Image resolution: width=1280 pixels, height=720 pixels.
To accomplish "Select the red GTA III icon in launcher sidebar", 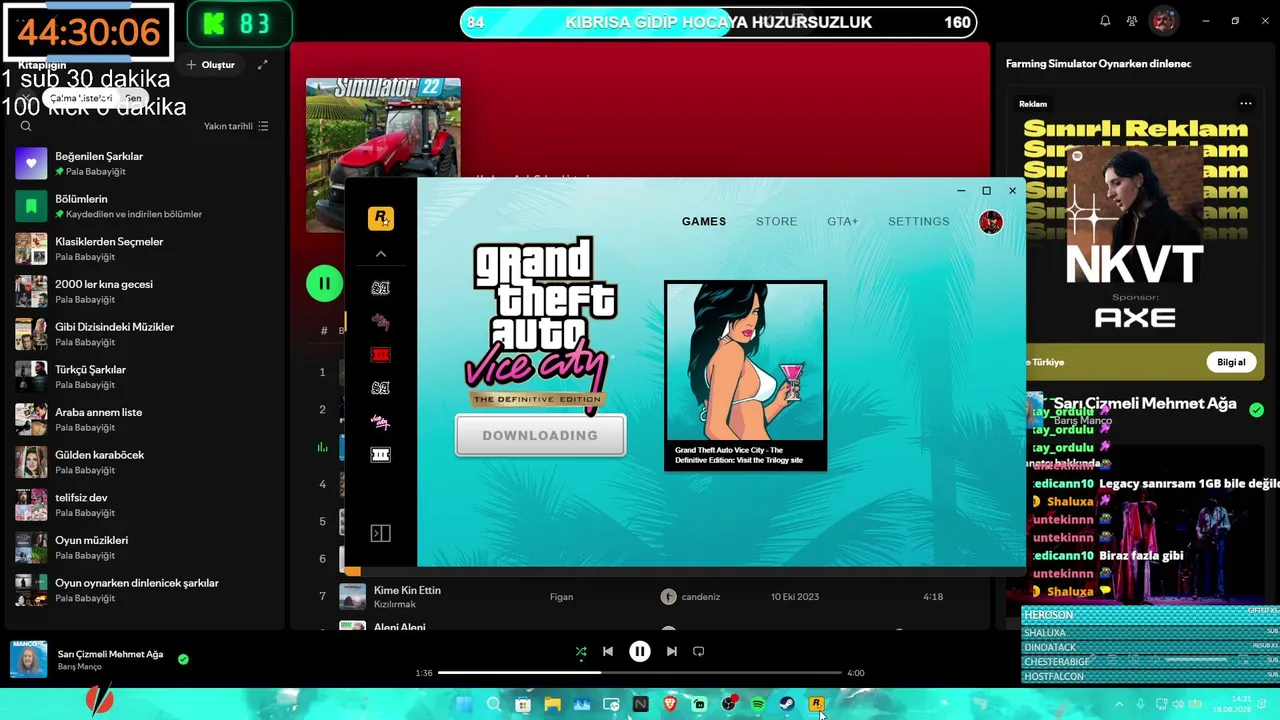I will click(x=380, y=355).
